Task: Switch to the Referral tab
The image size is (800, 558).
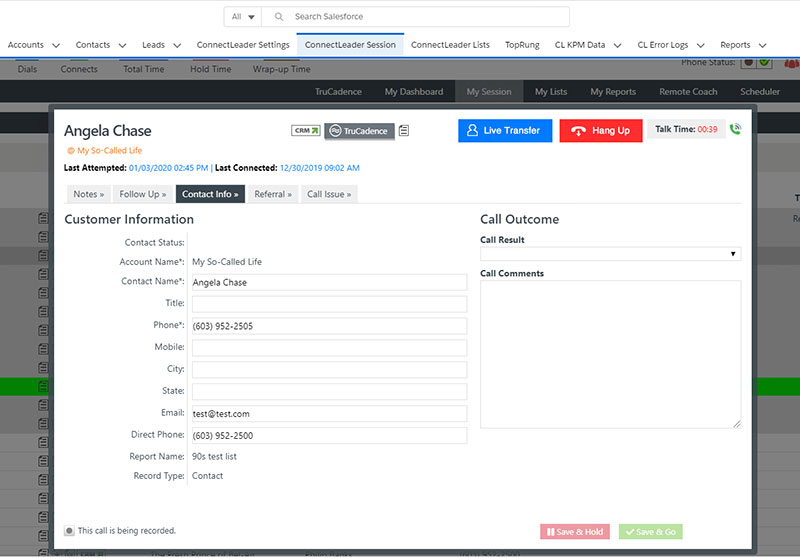Action: point(273,194)
